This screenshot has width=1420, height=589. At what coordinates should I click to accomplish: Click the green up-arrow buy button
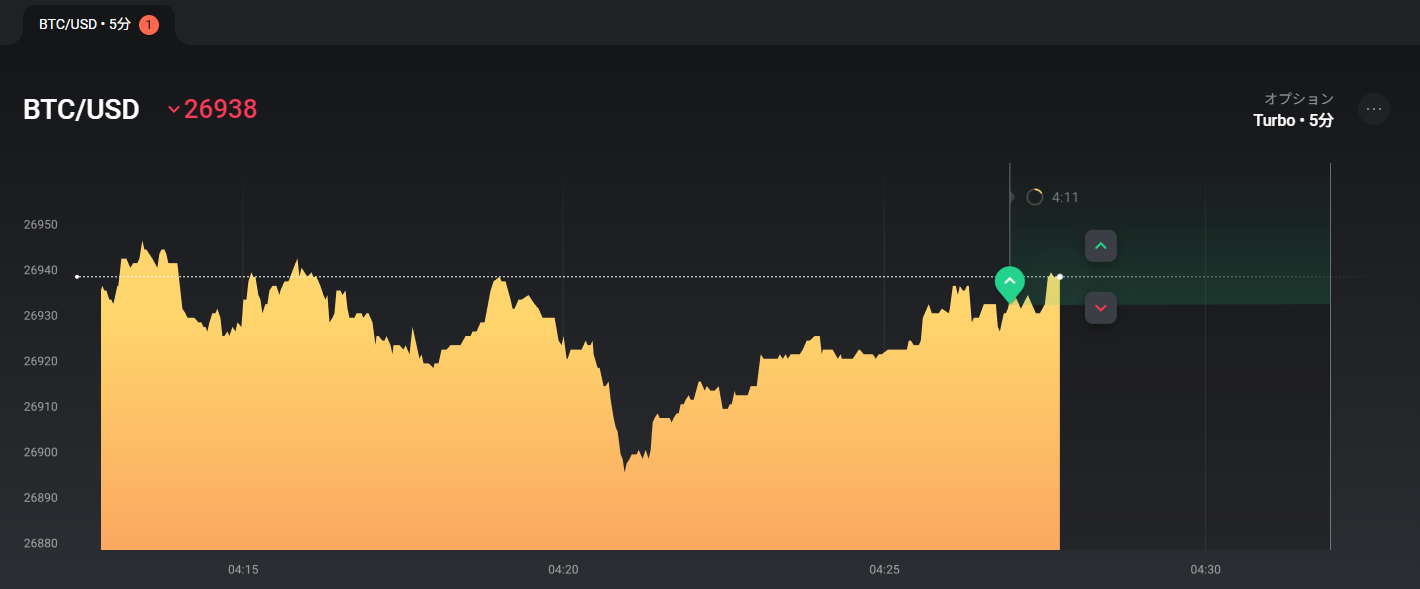point(1101,246)
